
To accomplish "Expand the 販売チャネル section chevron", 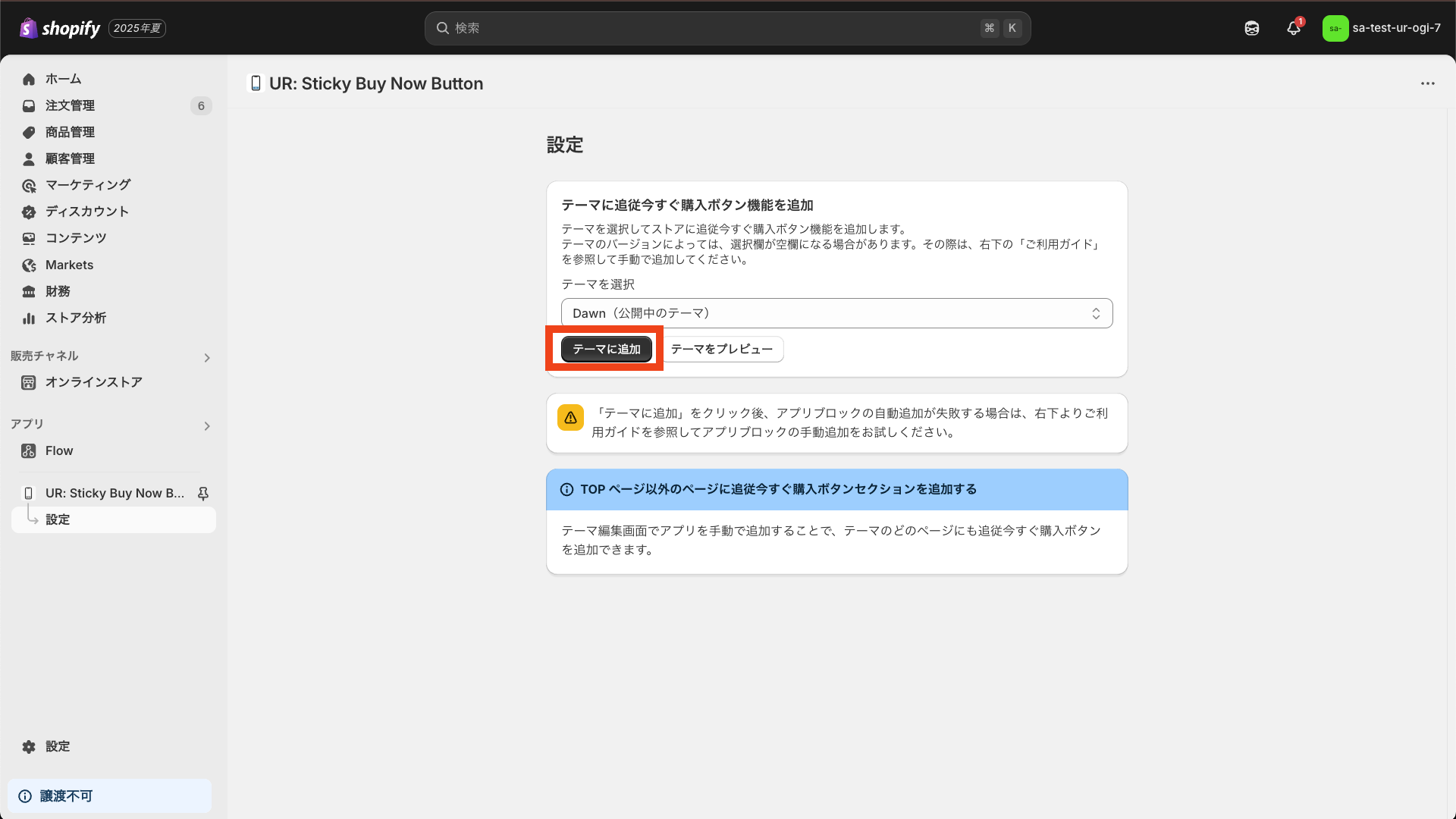I will point(207,358).
